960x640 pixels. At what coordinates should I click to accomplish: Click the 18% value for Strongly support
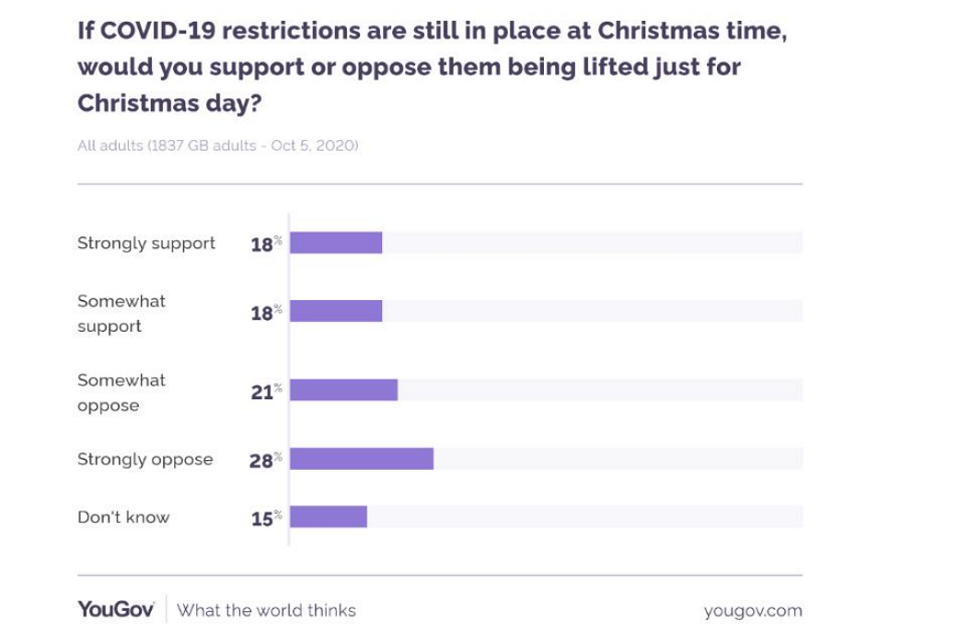pos(265,244)
